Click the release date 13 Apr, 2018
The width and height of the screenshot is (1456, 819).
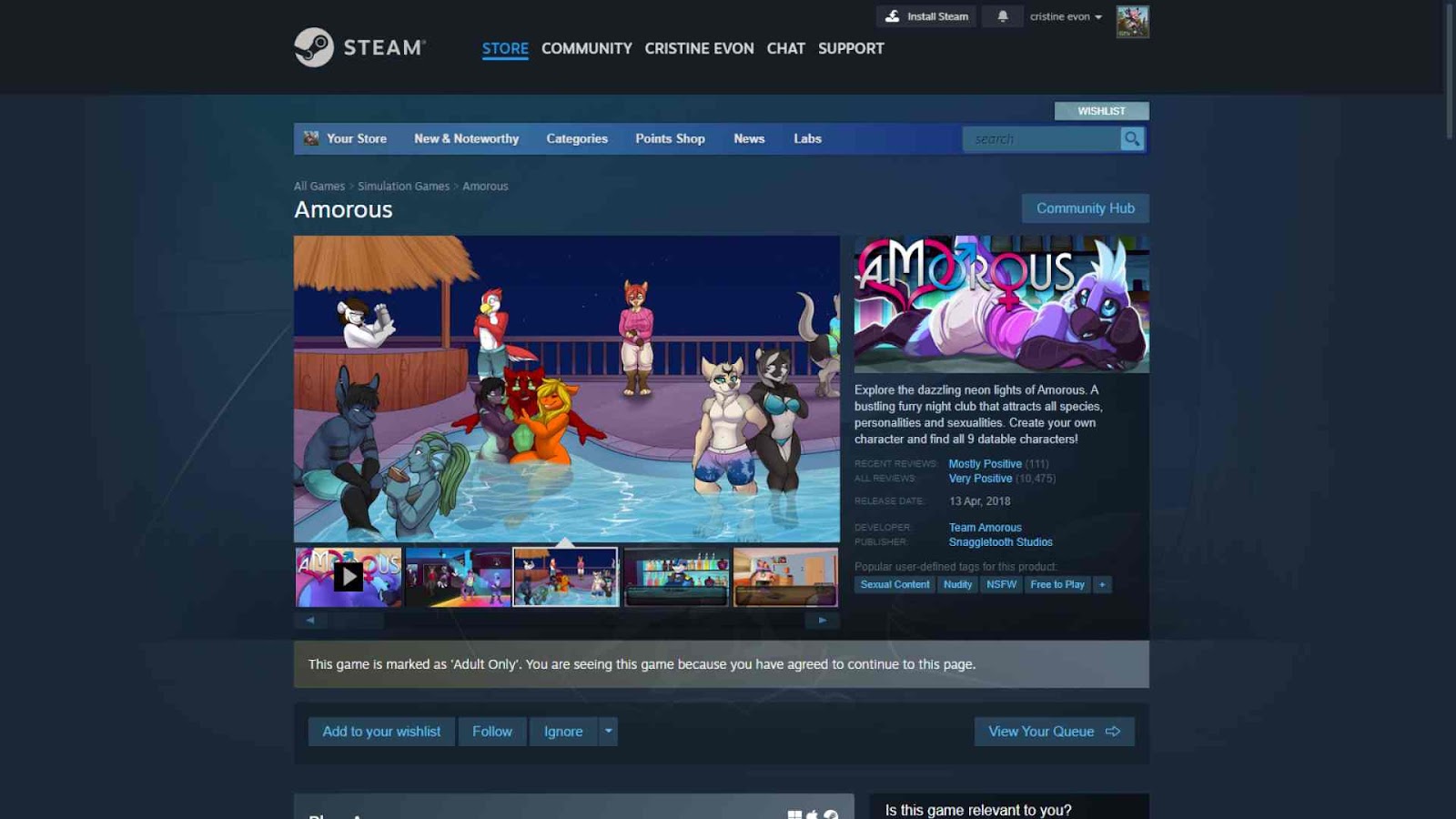(980, 501)
